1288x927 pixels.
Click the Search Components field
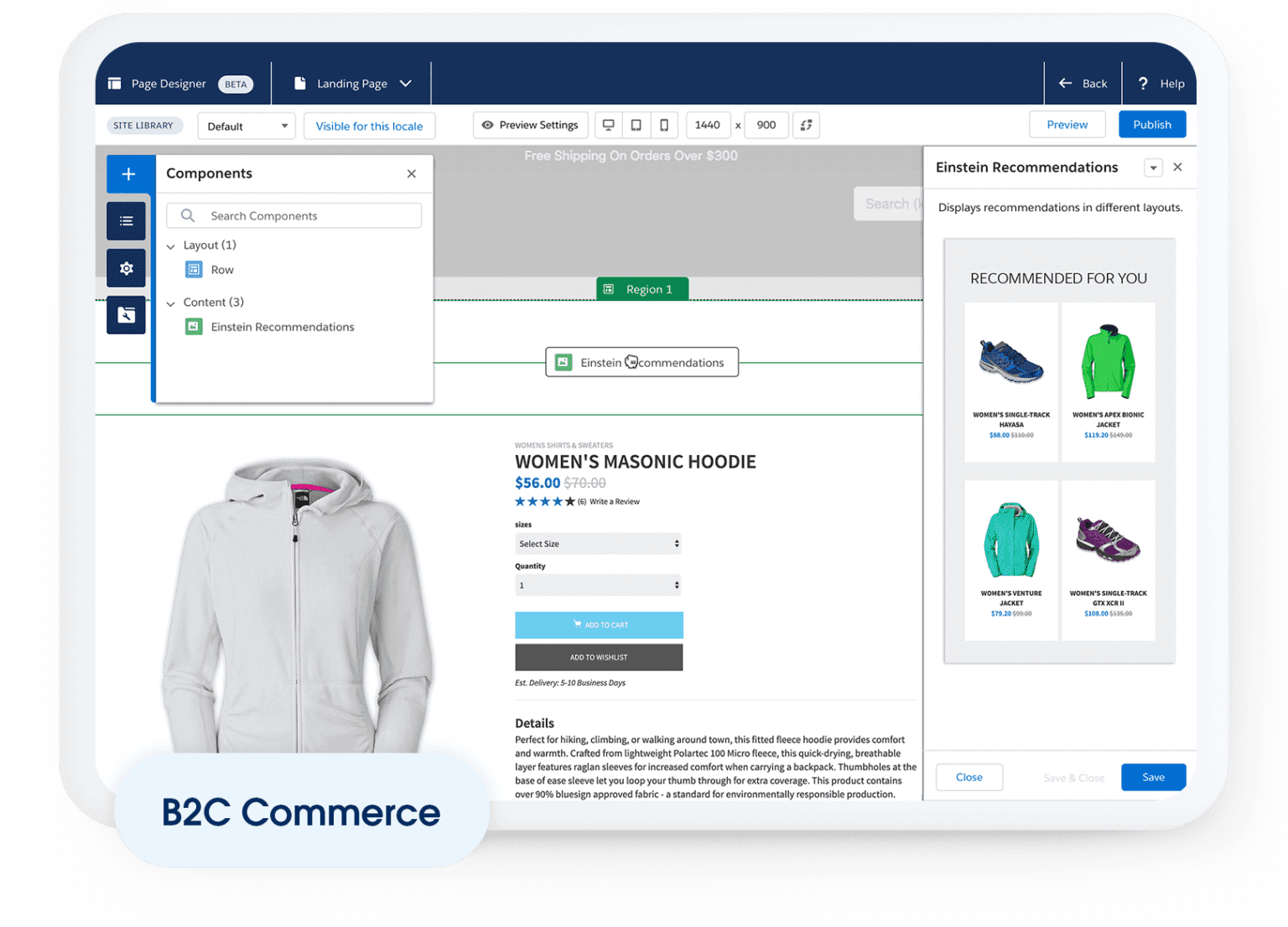(294, 215)
